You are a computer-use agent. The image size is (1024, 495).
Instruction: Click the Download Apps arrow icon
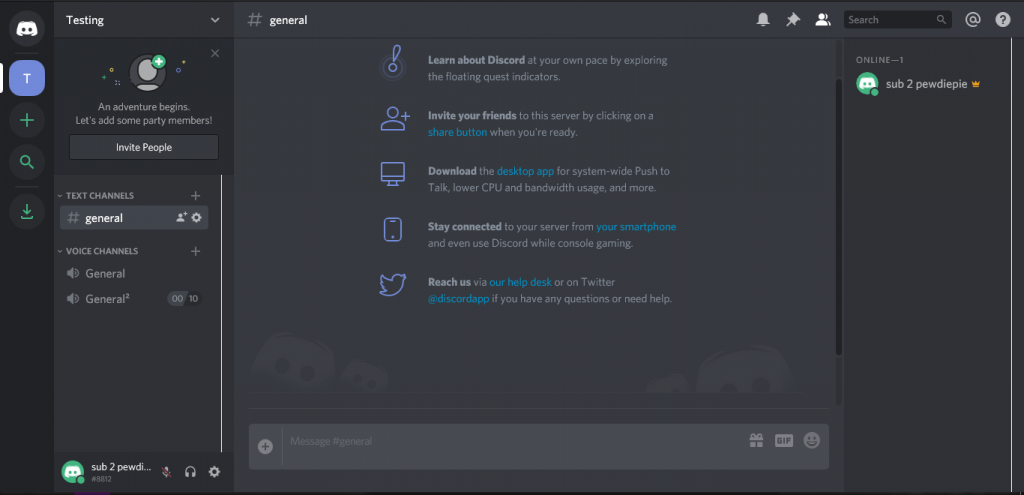[27, 211]
